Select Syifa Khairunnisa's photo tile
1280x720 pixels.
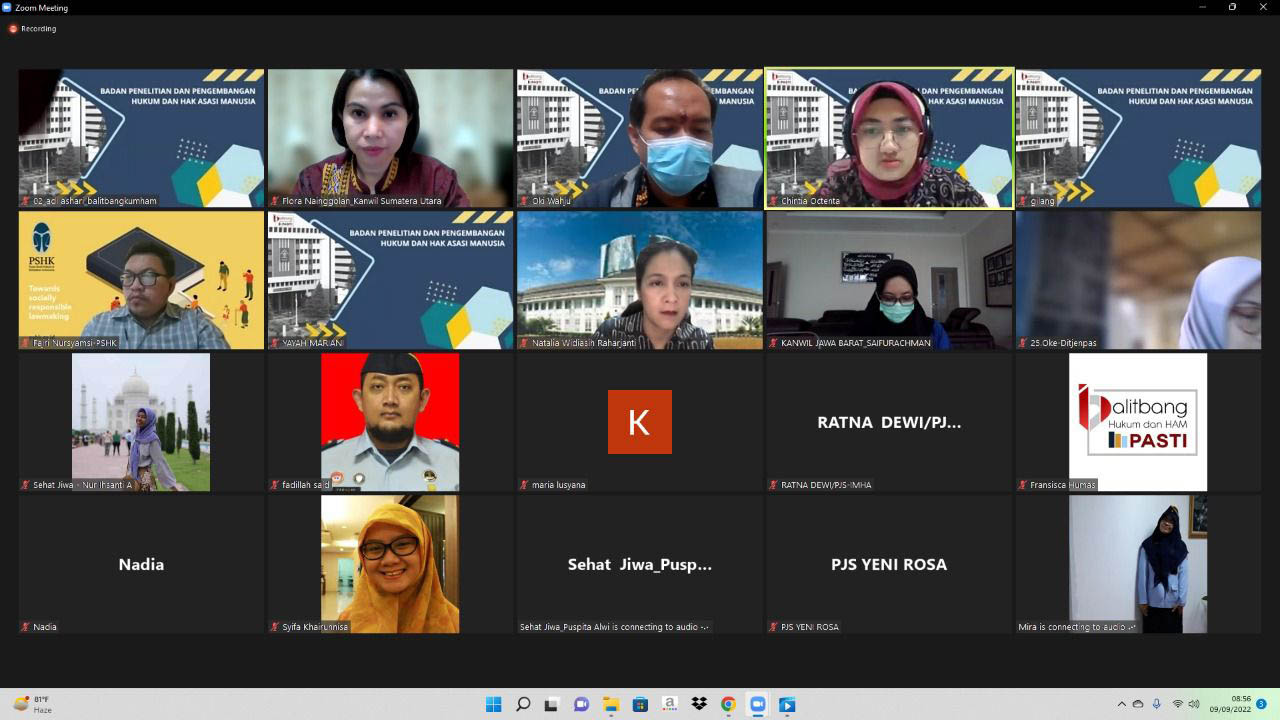(x=390, y=564)
